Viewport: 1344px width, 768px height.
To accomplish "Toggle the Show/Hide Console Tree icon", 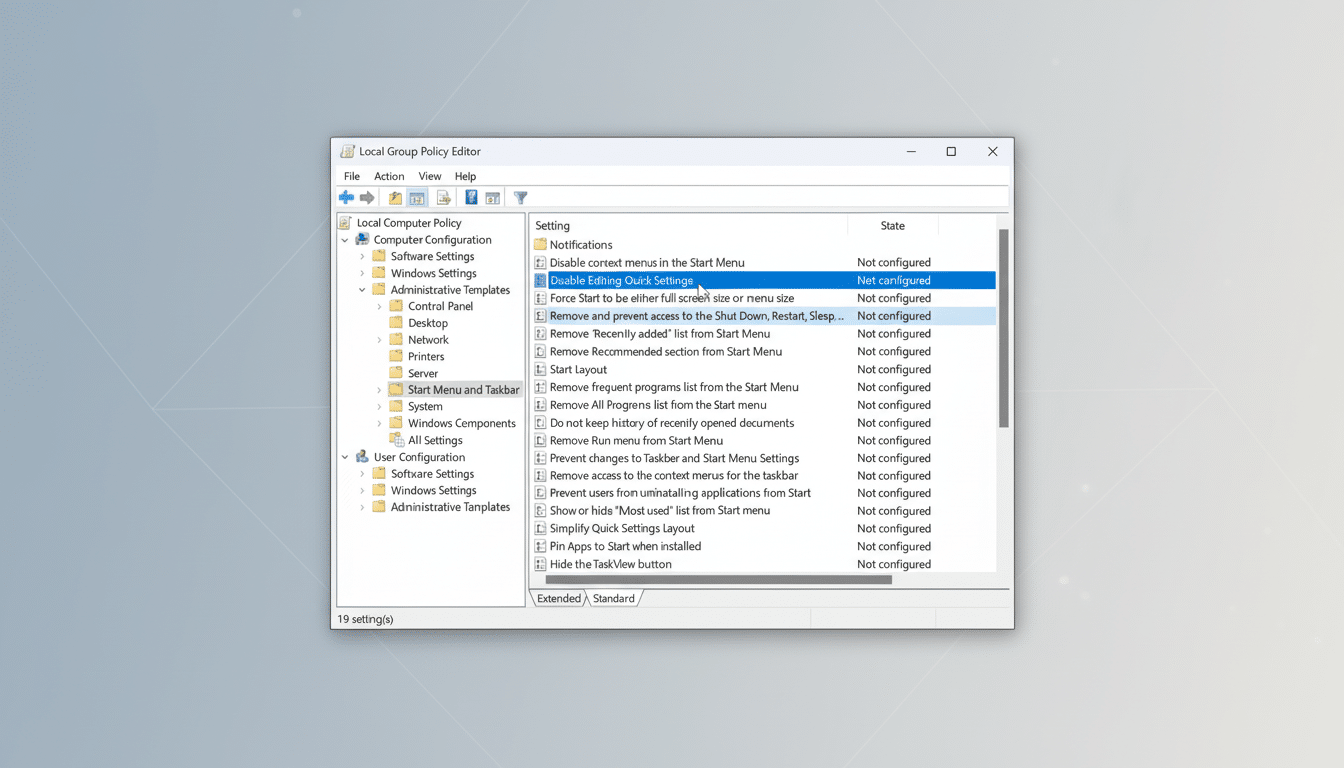I will click(417, 197).
